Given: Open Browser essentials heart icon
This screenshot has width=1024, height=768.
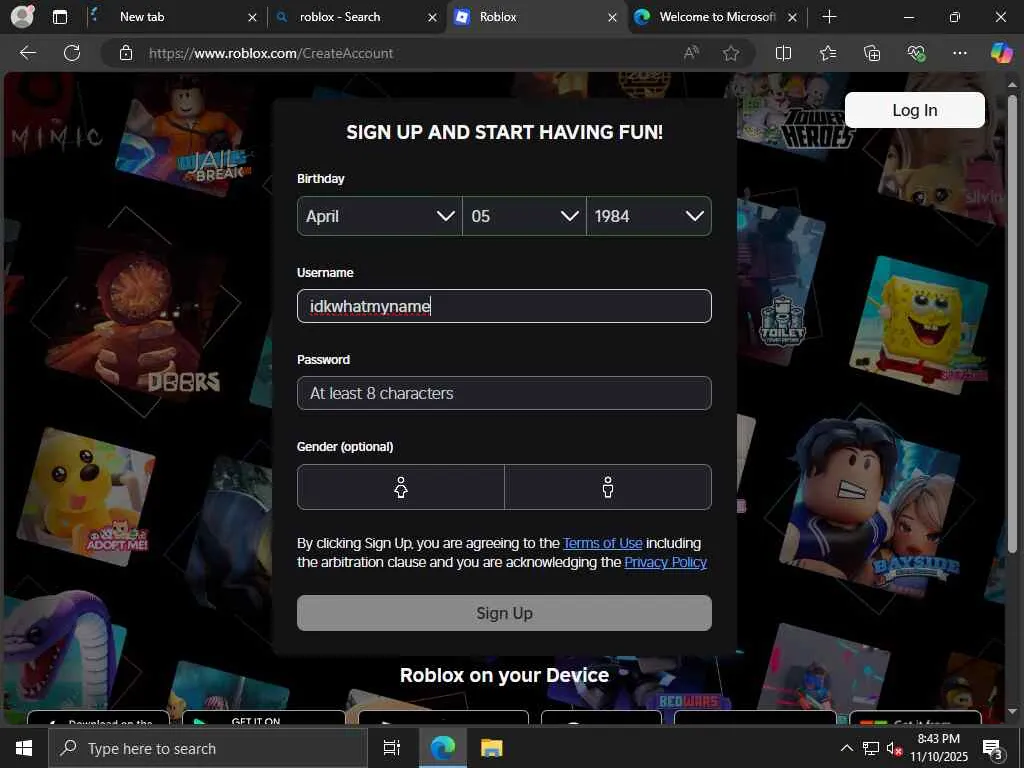Looking at the screenshot, I should (x=916, y=53).
